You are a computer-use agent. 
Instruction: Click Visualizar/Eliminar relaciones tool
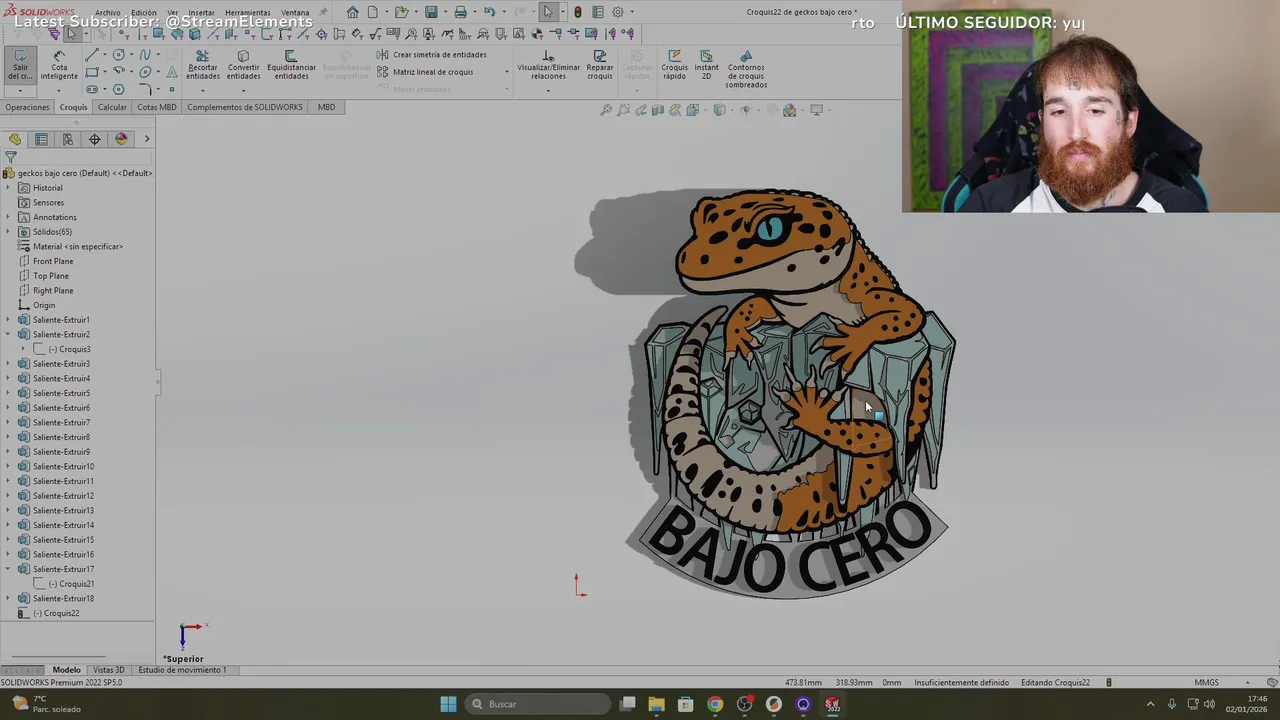(548, 65)
